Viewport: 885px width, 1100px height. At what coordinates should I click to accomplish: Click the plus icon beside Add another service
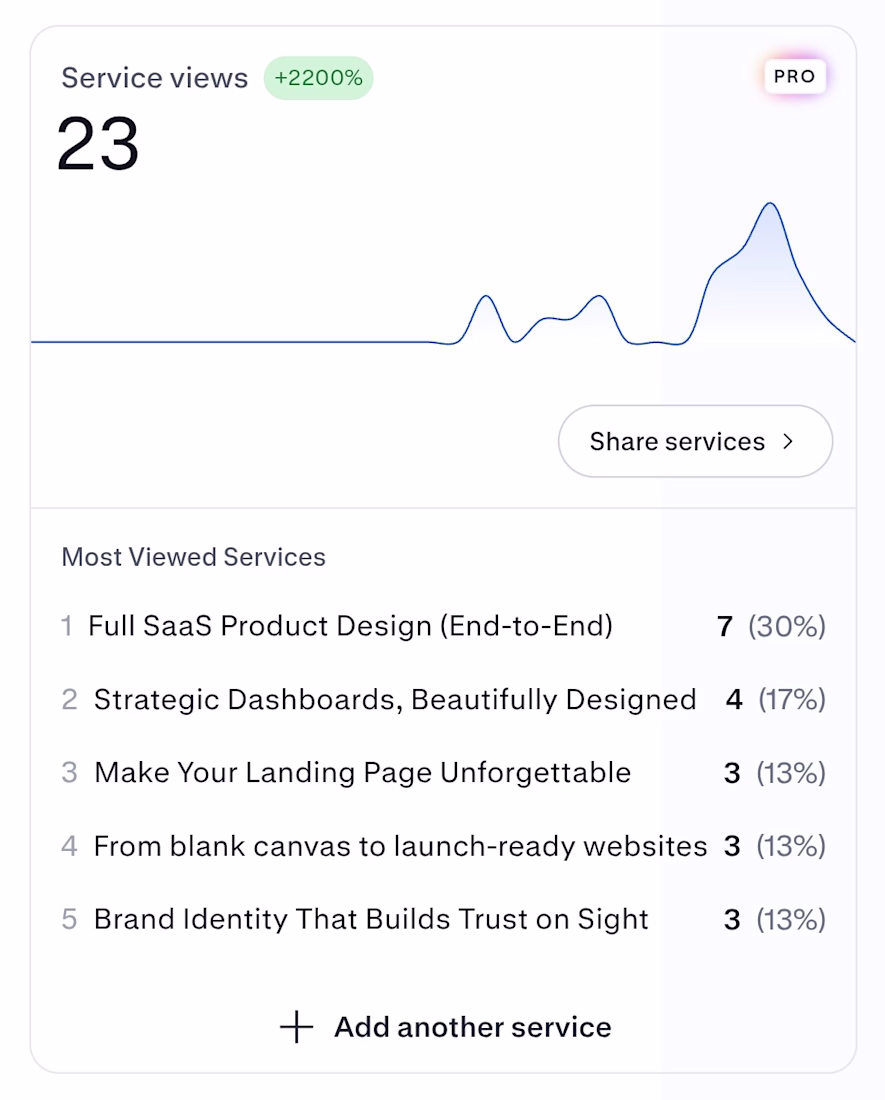click(297, 1027)
